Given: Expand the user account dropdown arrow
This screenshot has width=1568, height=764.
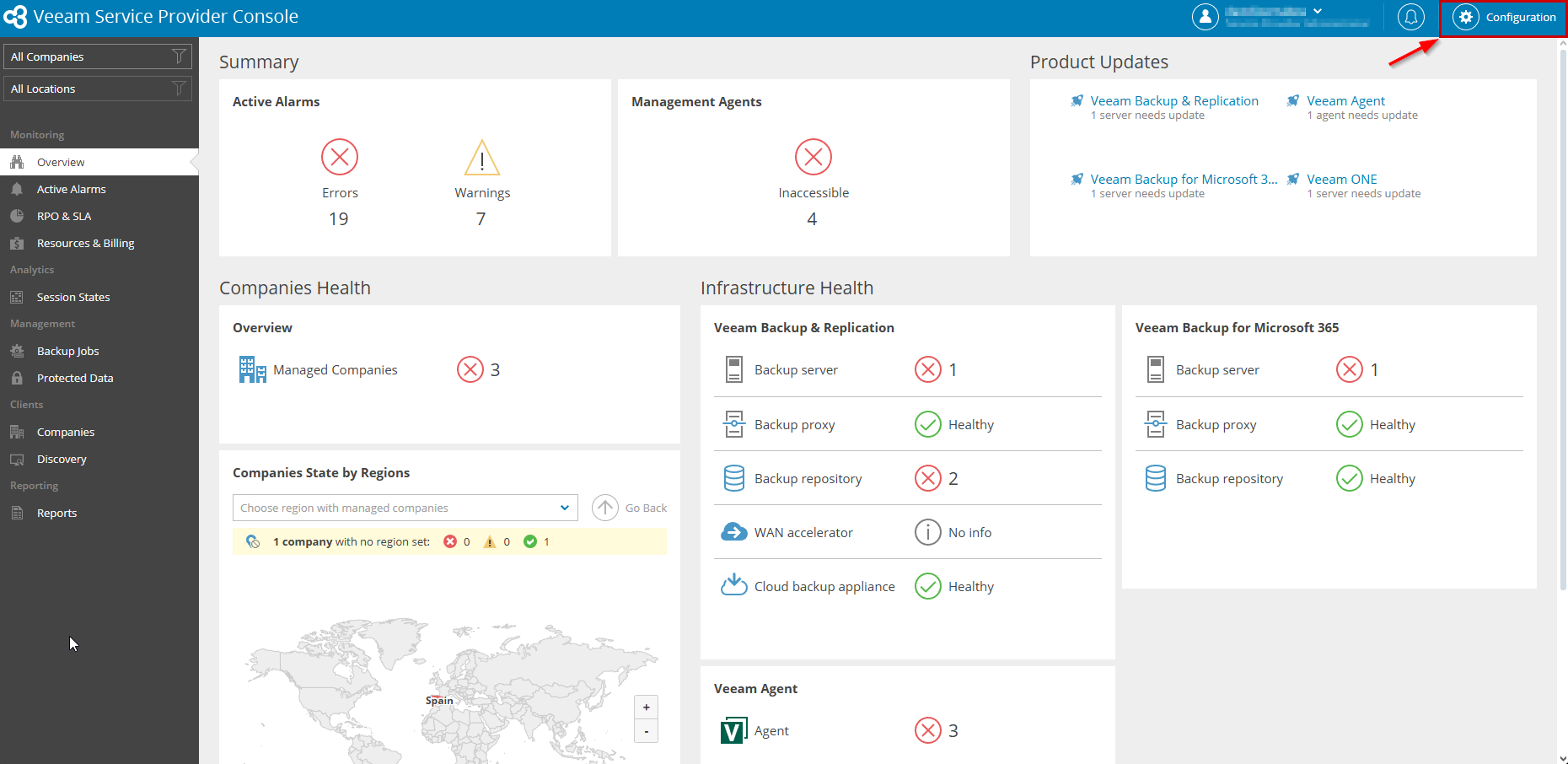Looking at the screenshot, I should click(x=1318, y=11).
